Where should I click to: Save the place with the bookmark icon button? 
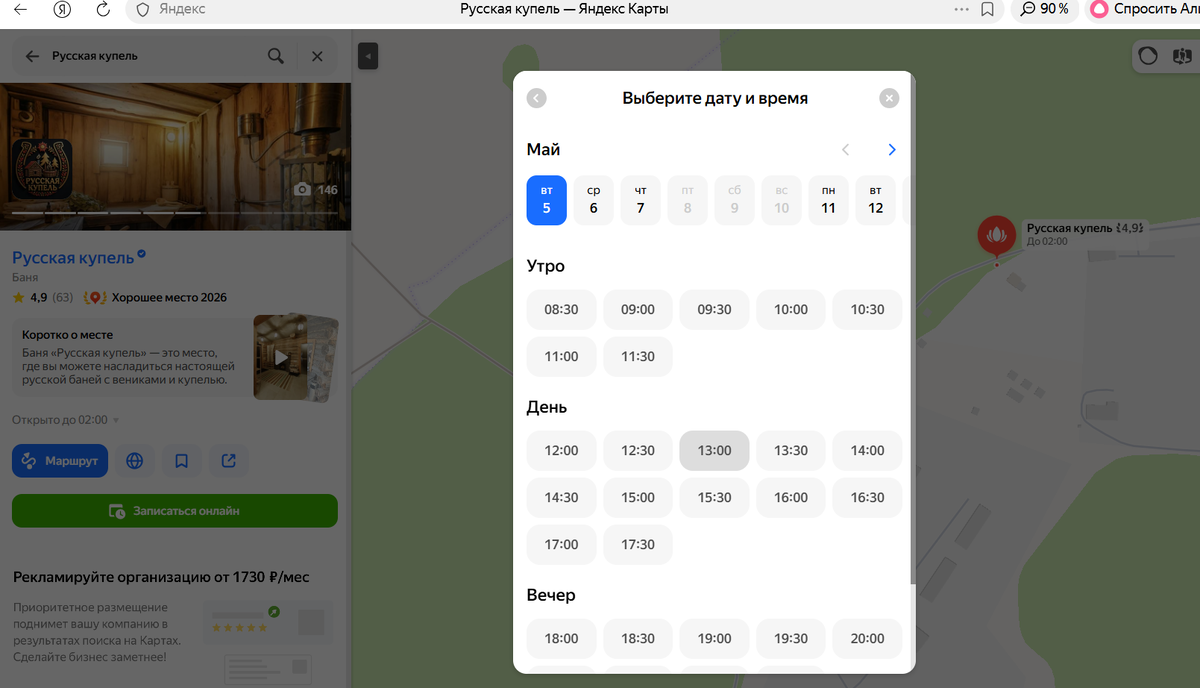(x=181, y=461)
